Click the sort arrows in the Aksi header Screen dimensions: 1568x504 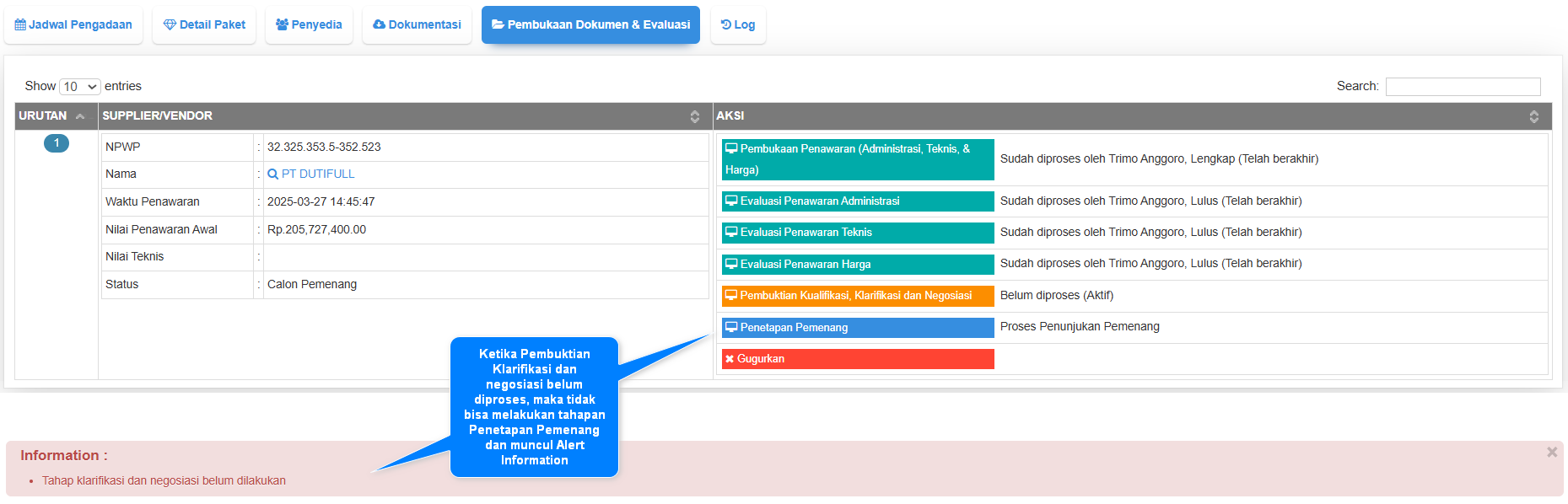(x=1533, y=116)
